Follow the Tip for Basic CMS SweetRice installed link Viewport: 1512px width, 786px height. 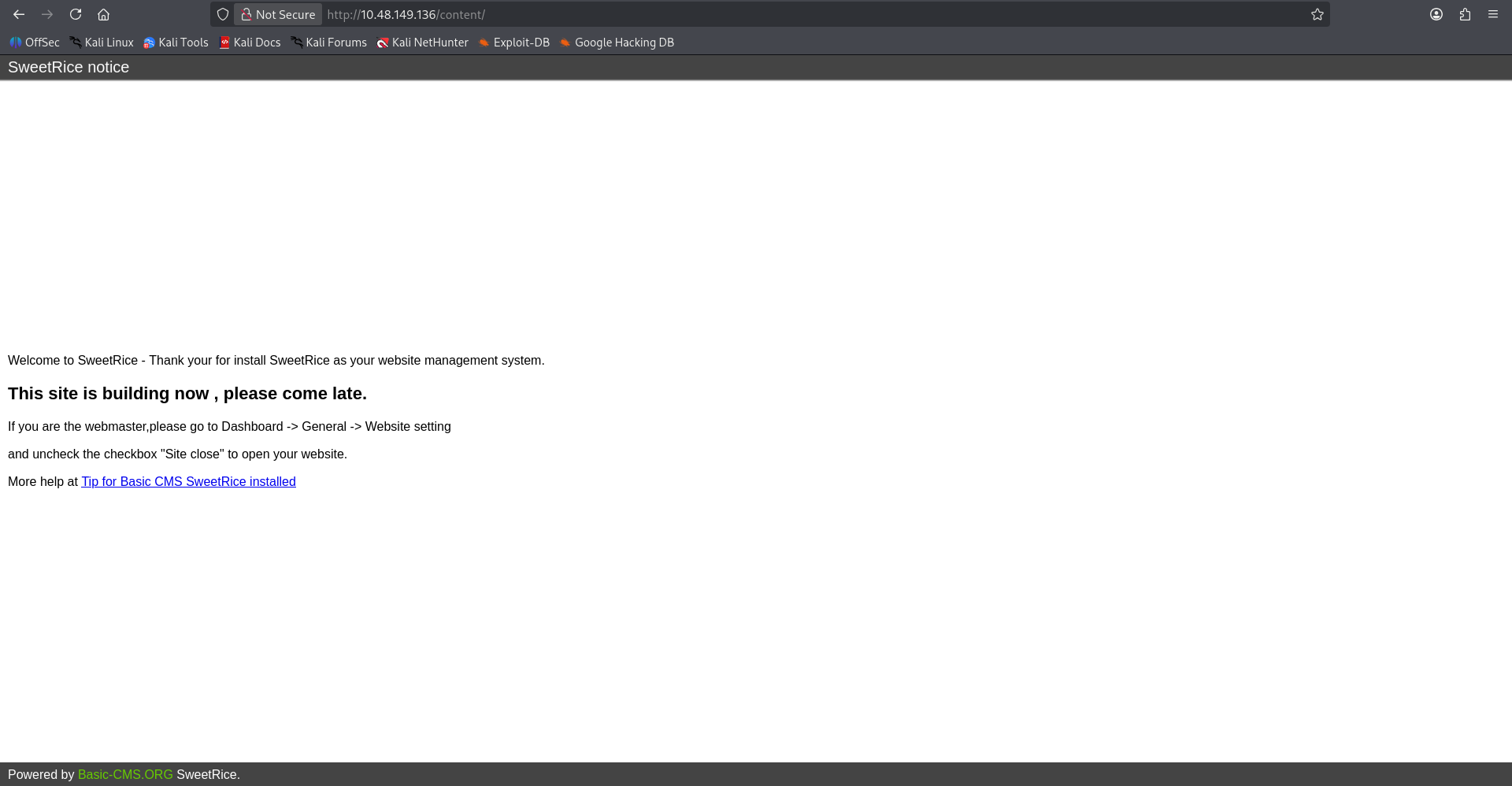point(189,481)
